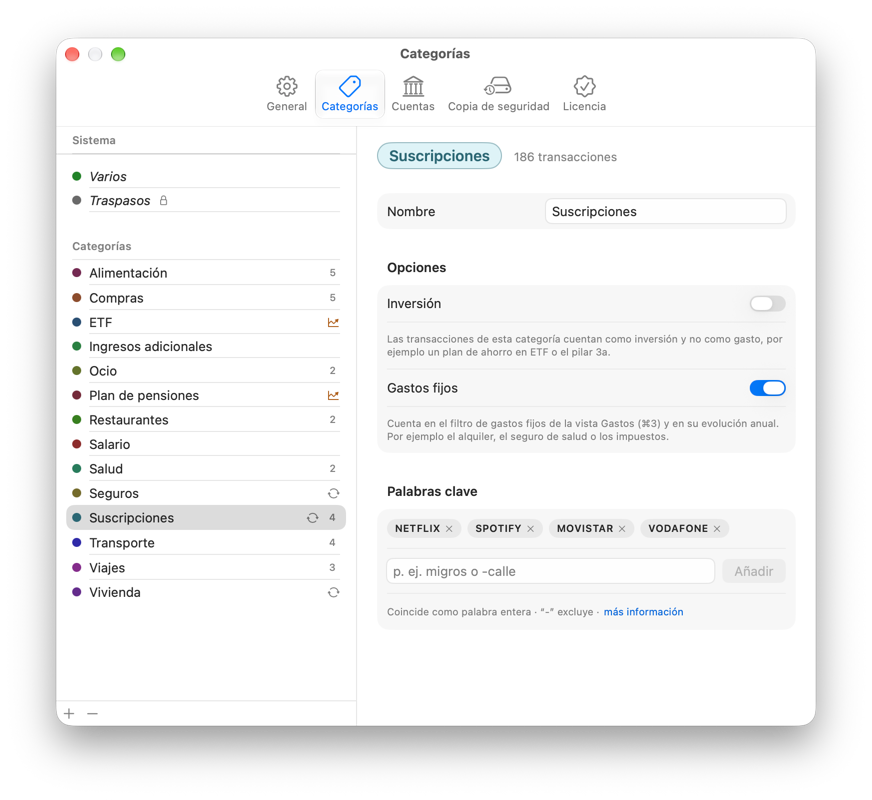Remove the VODAFONE keyword
872x800 pixels.
(717, 529)
